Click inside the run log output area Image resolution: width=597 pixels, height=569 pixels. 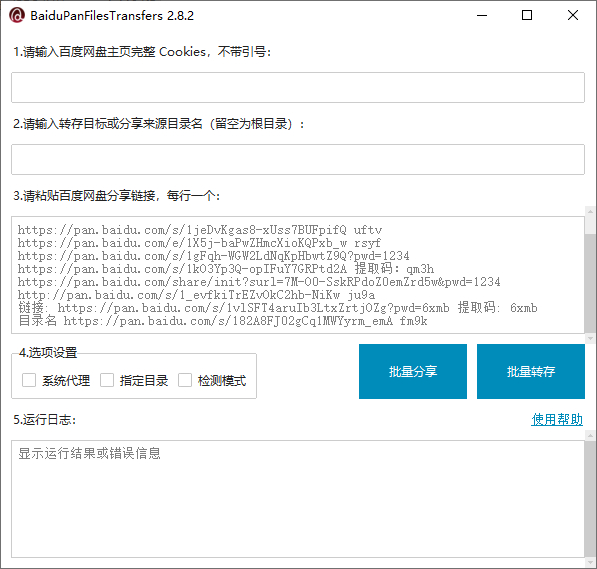point(298,499)
